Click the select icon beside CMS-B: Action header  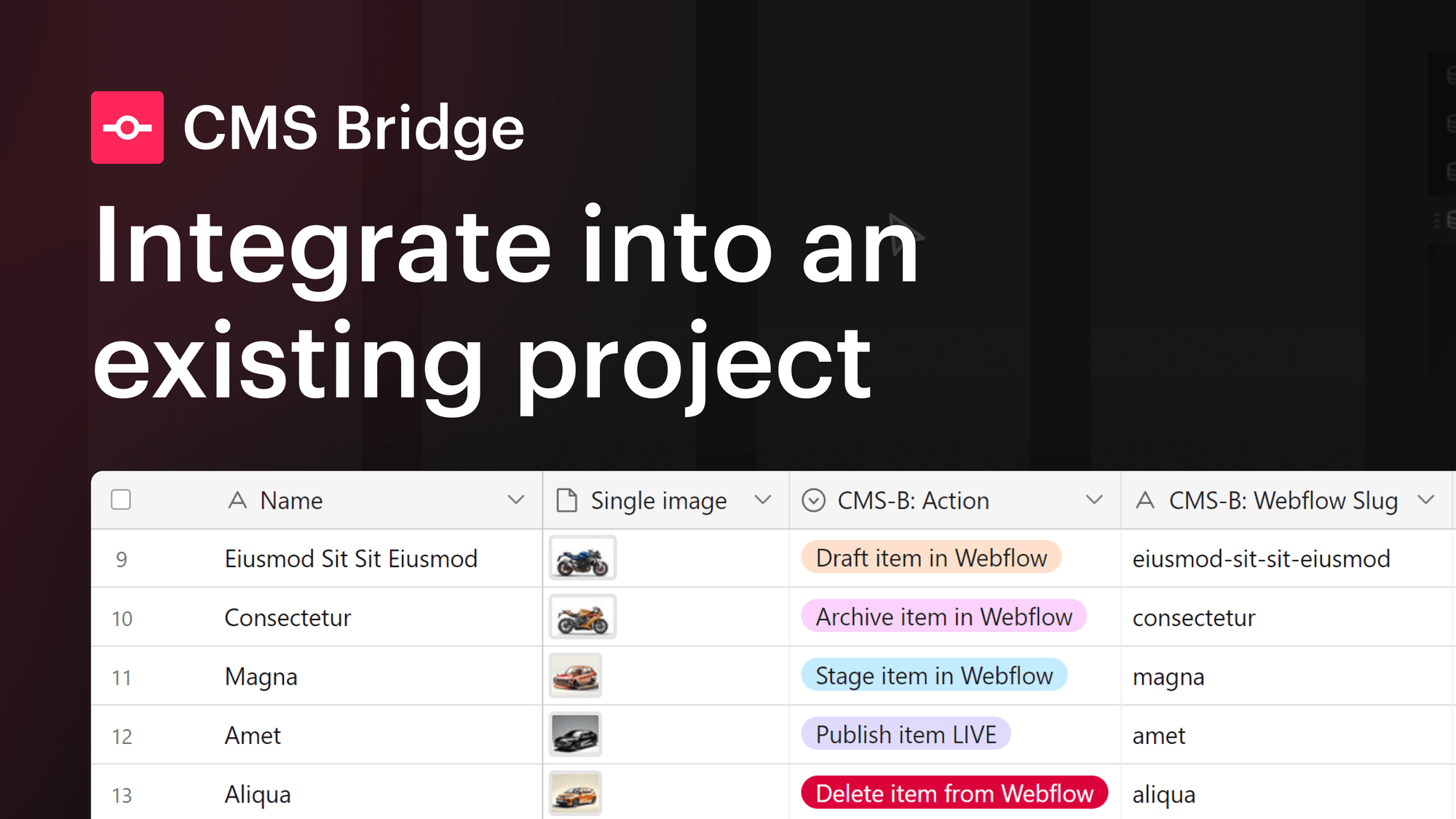pyautogui.click(x=813, y=500)
